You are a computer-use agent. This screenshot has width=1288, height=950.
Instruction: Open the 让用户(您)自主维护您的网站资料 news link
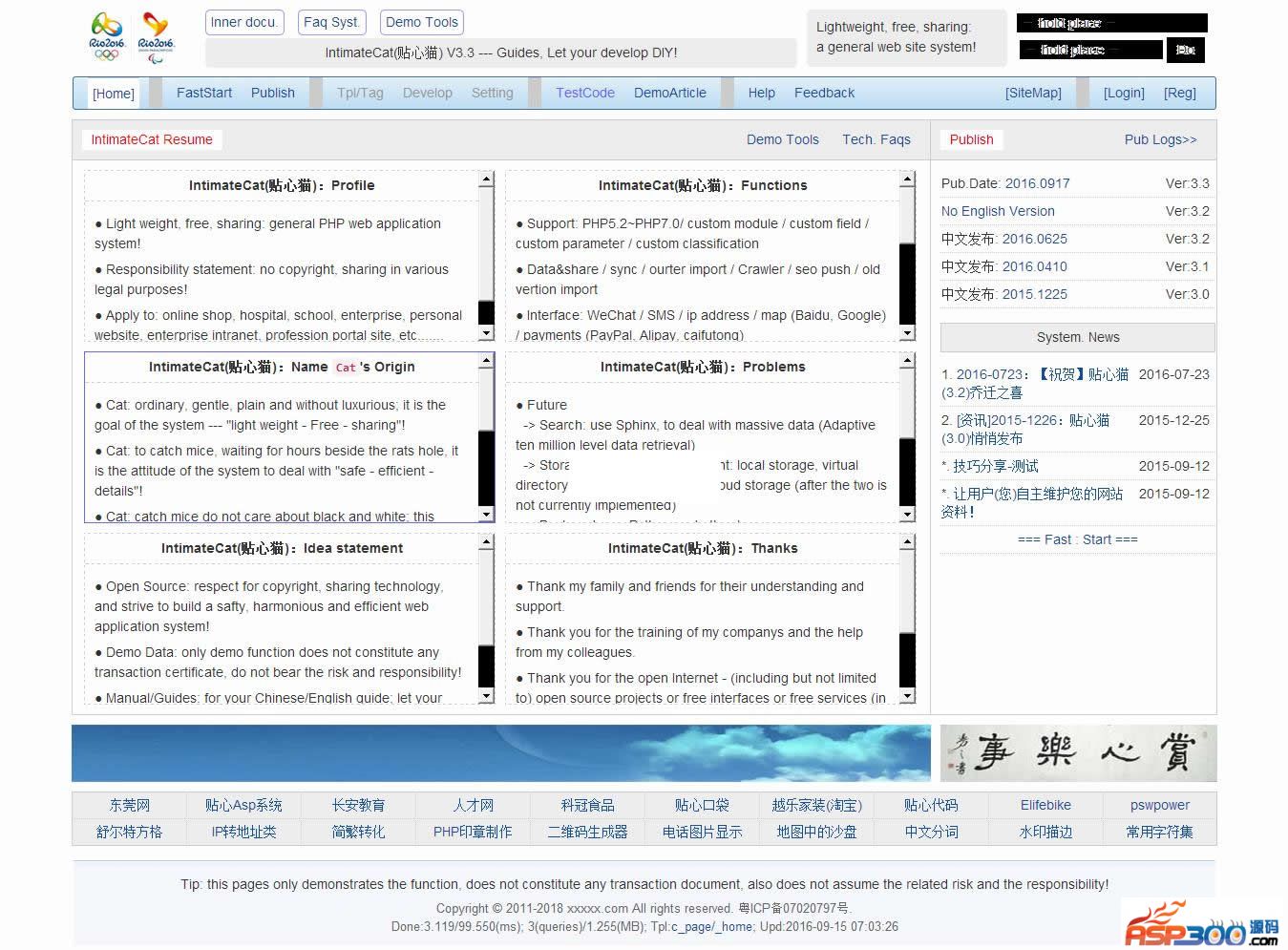tap(1032, 502)
